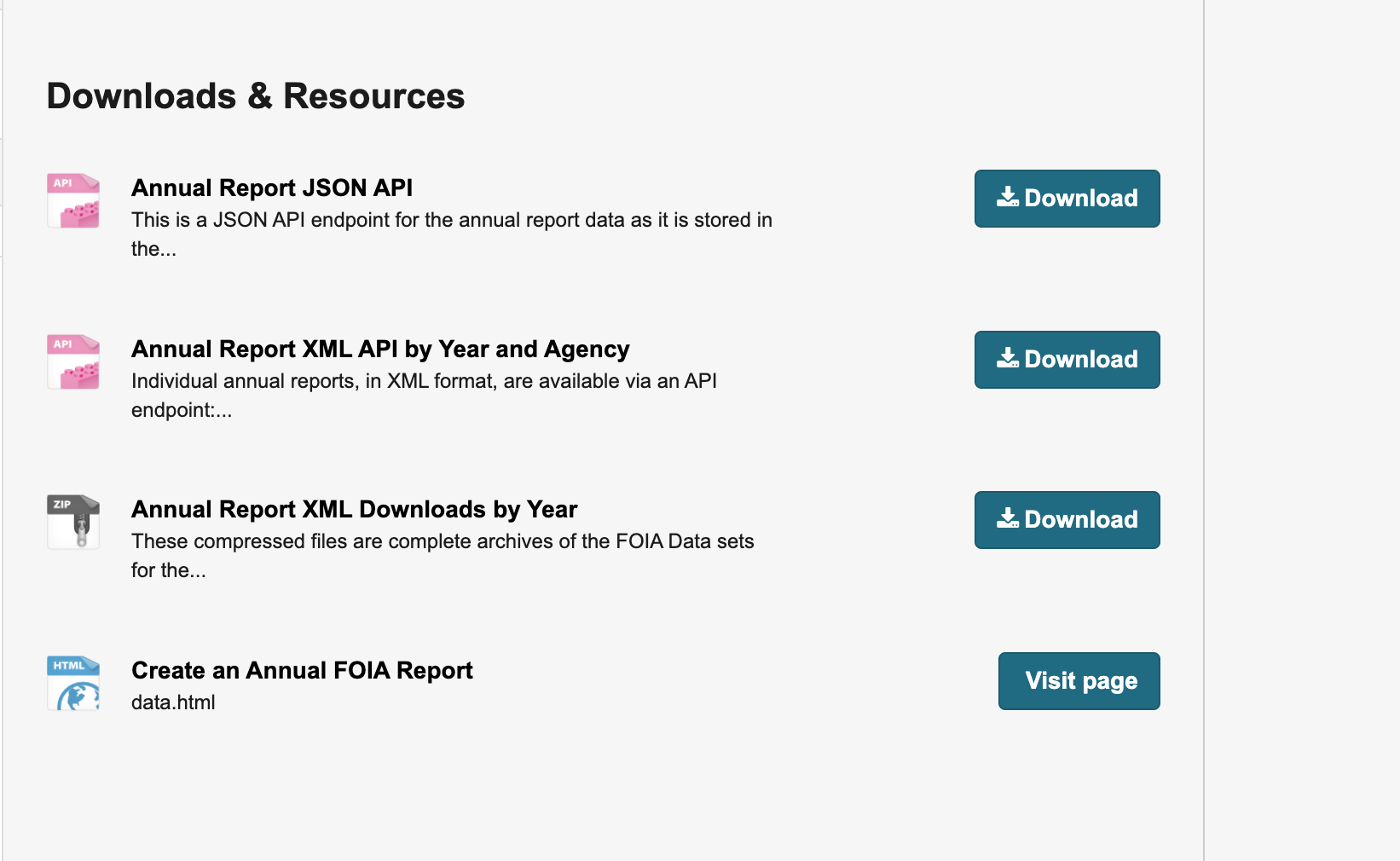
Task: Click the ZIP archive icon for XML Downloads by Year
Action: tap(73, 523)
